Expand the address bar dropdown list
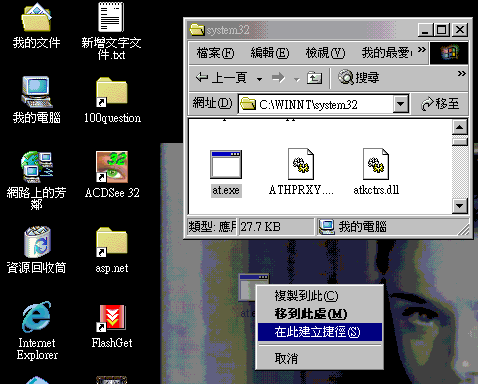Image resolution: width=478 pixels, height=384 pixels. click(x=401, y=104)
